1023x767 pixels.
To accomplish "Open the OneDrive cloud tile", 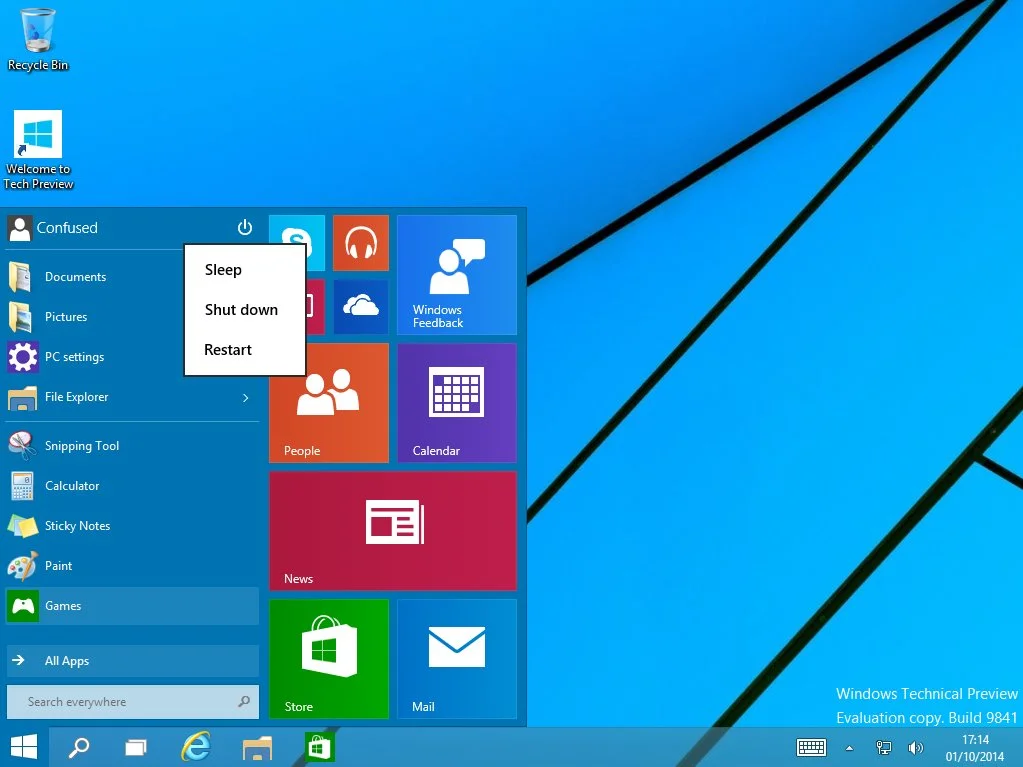I will coord(361,307).
